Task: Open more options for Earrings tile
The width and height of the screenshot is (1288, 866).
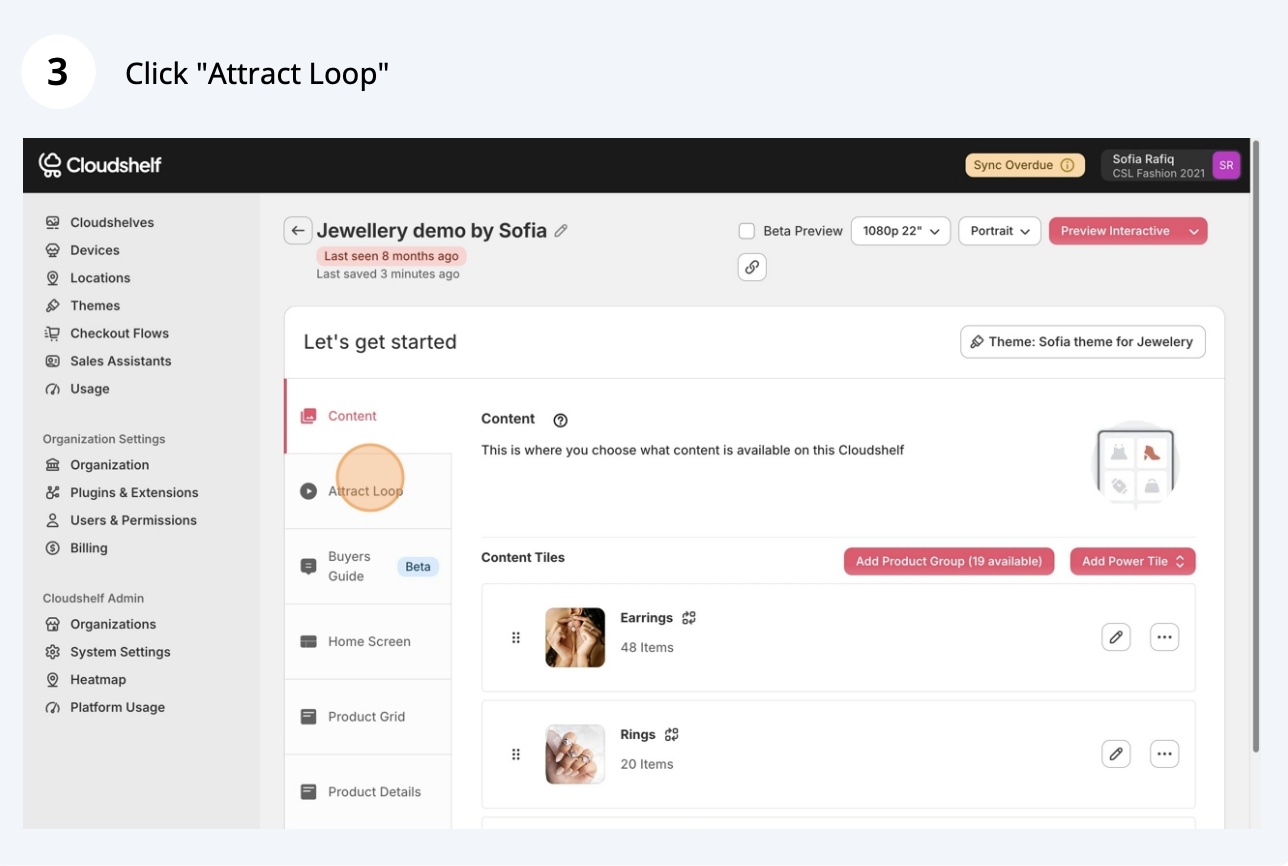Action: pyautogui.click(x=1164, y=637)
